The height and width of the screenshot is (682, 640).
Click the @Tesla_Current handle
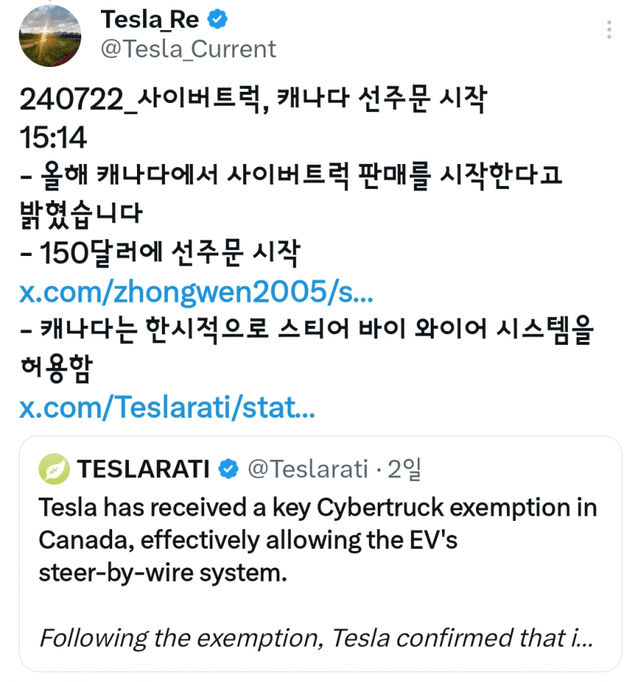coord(189,48)
